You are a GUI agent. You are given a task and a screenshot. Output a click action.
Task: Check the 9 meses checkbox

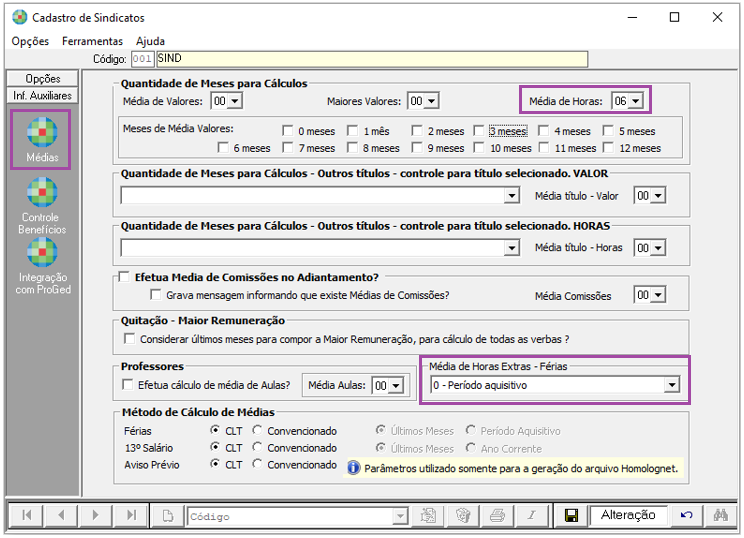click(417, 148)
